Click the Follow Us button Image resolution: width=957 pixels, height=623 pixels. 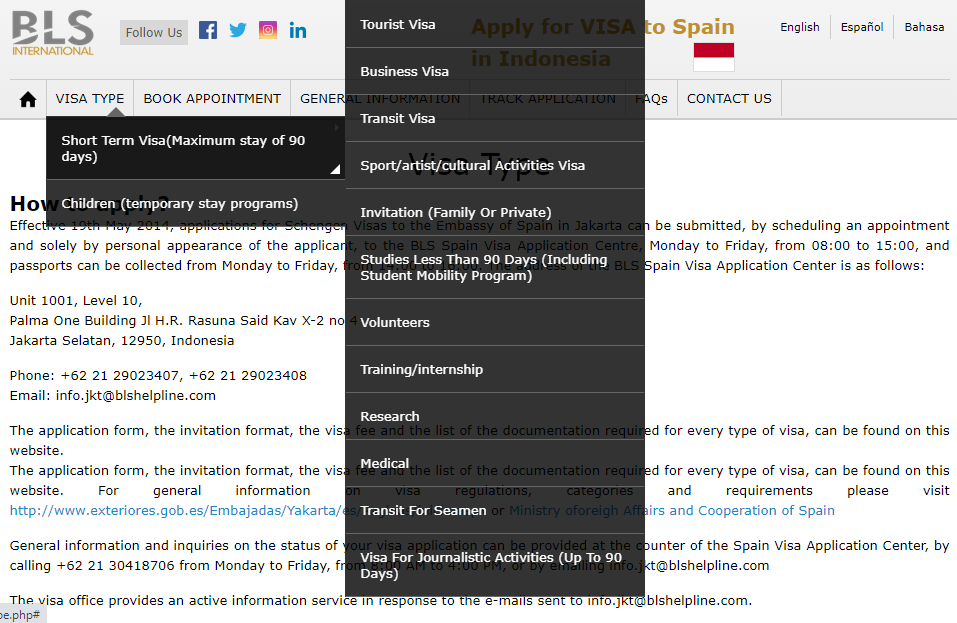tap(154, 32)
